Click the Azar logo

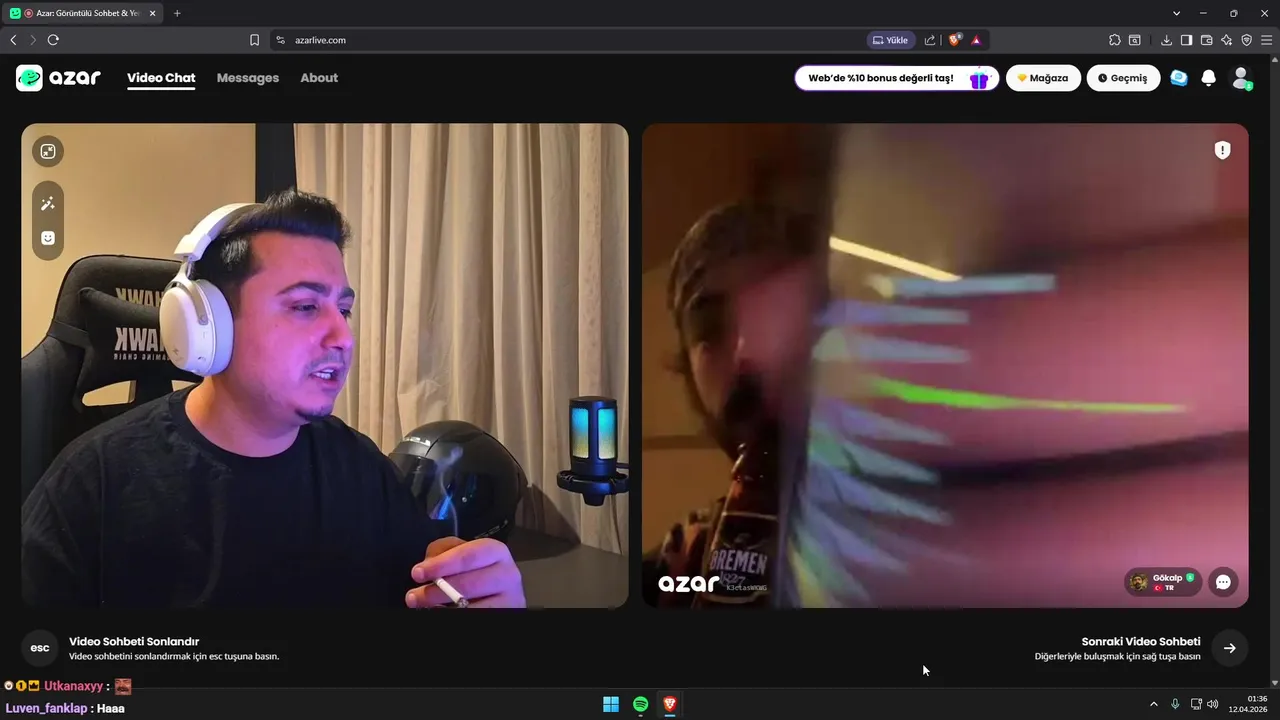(58, 78)
